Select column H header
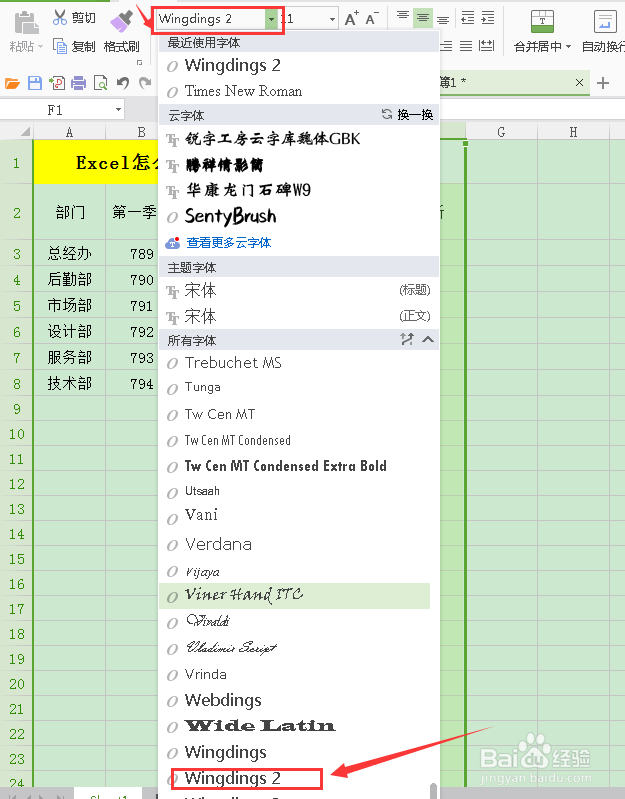 click(574, 132)
